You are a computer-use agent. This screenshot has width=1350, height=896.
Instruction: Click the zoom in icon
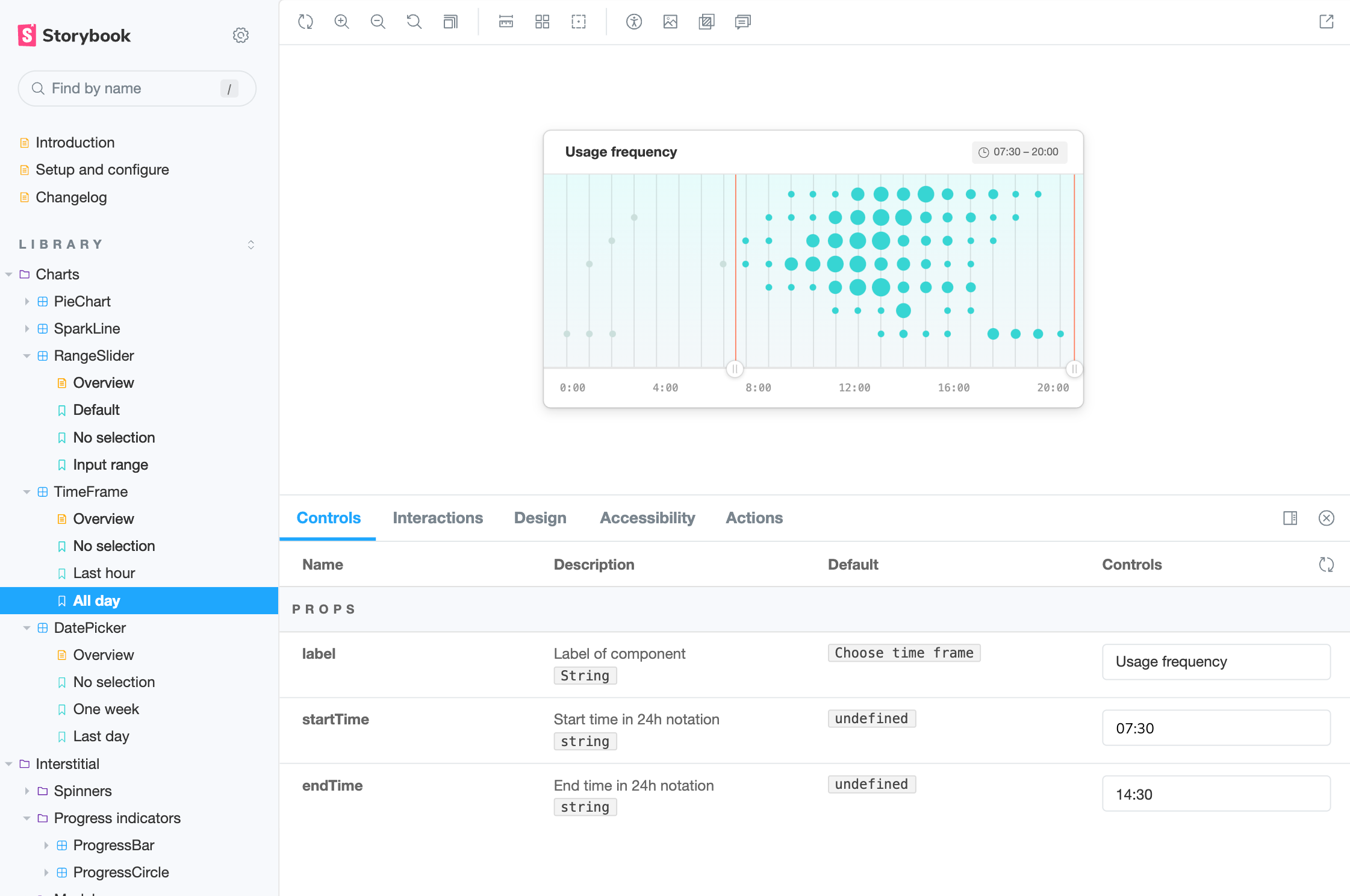tap(341, 22)
